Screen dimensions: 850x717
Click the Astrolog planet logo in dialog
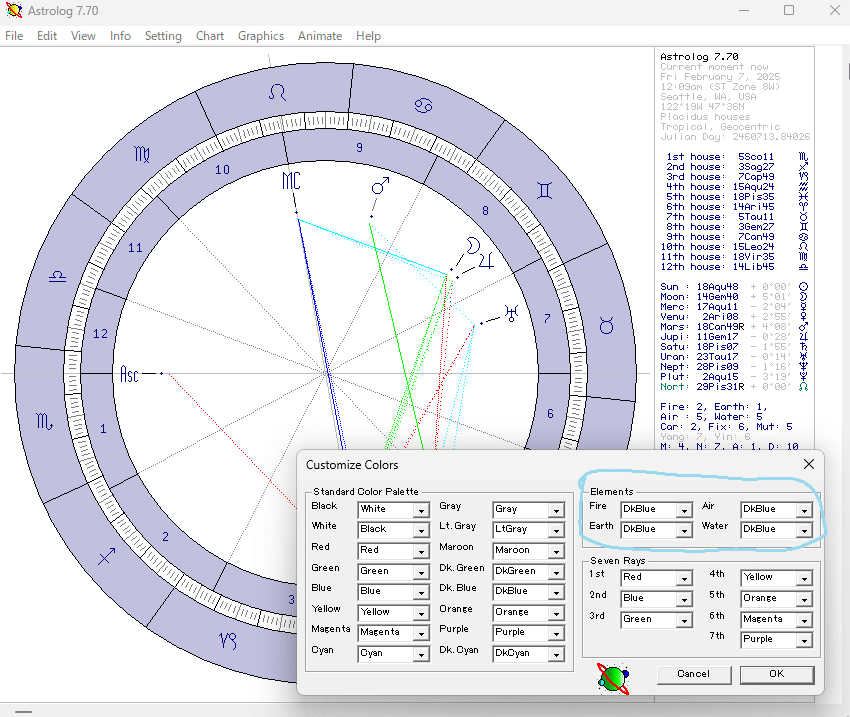click(x=613, y=678)
